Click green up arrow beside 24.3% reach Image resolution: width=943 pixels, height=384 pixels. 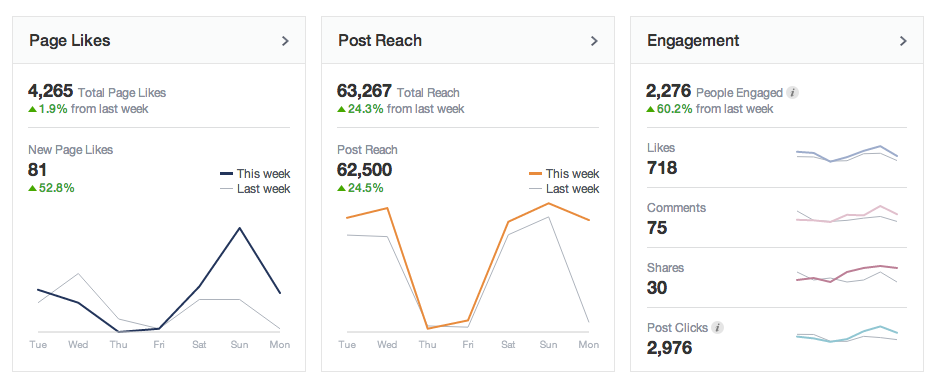pos(342,109)
